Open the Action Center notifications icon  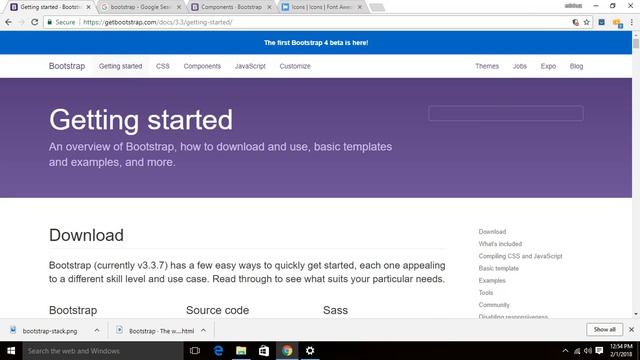point(599,351)
